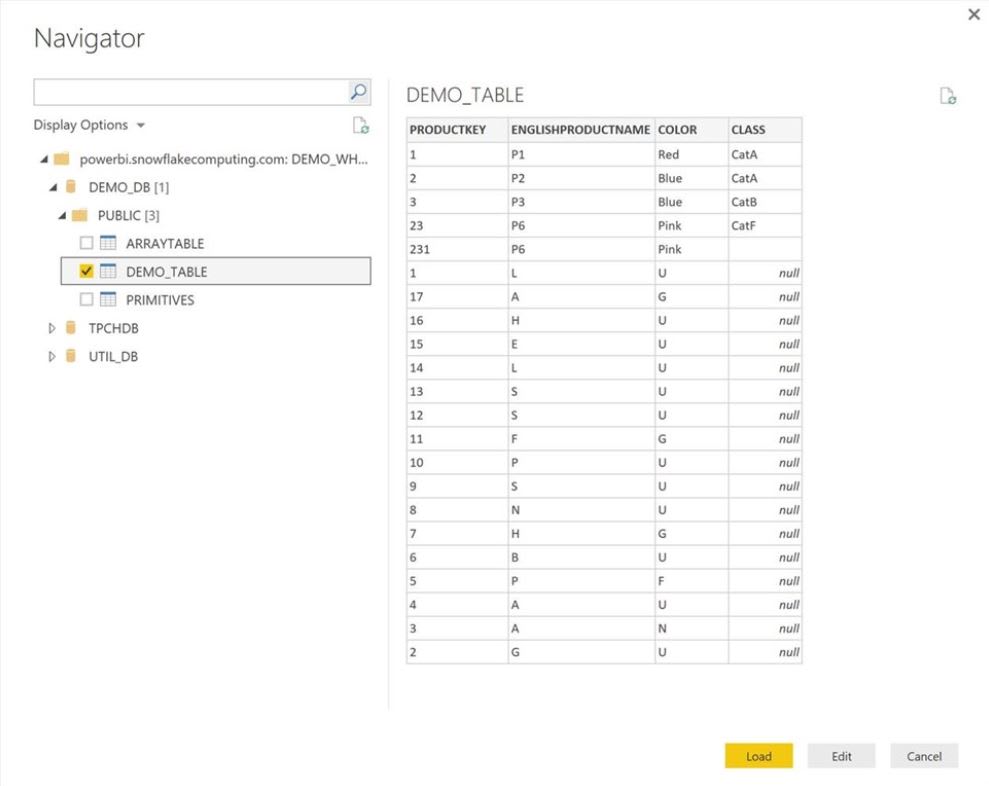The height and width of the screenshot is (786, 989).
Task: Click the DEMO_TABLE table icon
Action: click(108, 271)
